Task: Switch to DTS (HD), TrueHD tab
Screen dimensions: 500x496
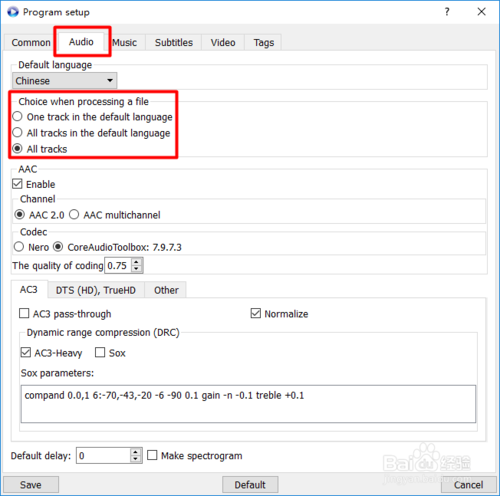Action: (x=96, y=290)
